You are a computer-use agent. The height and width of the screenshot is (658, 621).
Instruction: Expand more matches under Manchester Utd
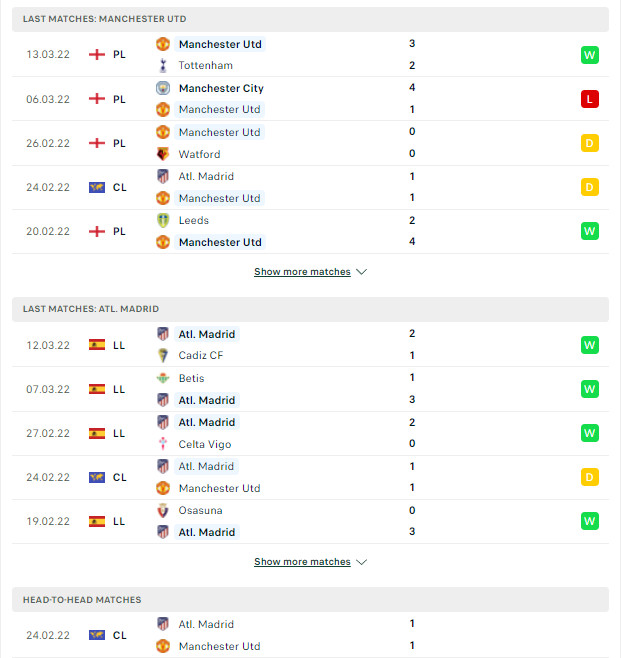click(302, 272)
